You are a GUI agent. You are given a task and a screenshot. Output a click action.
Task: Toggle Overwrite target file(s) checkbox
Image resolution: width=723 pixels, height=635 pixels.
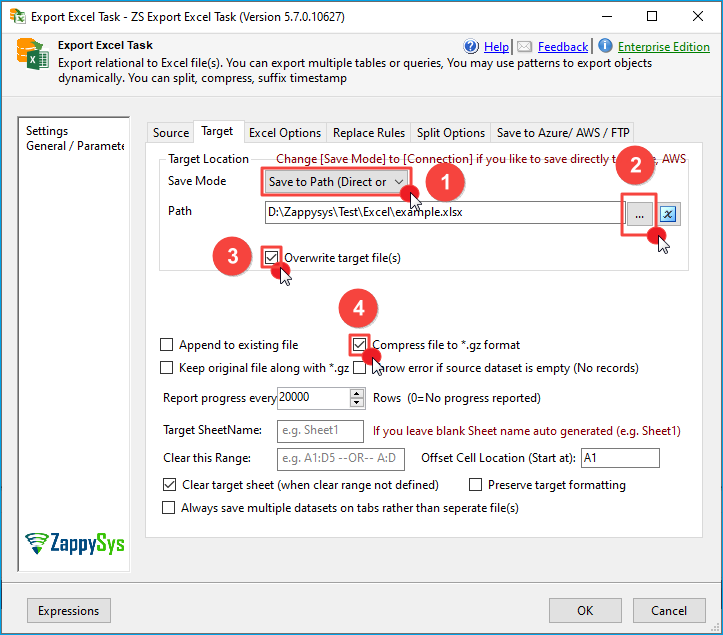pos(272,257)
